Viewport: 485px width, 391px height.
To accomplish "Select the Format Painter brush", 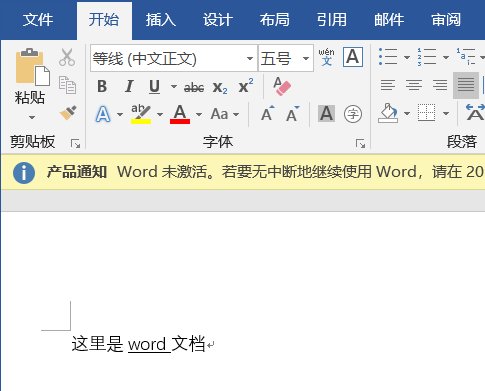I will 68,113.
